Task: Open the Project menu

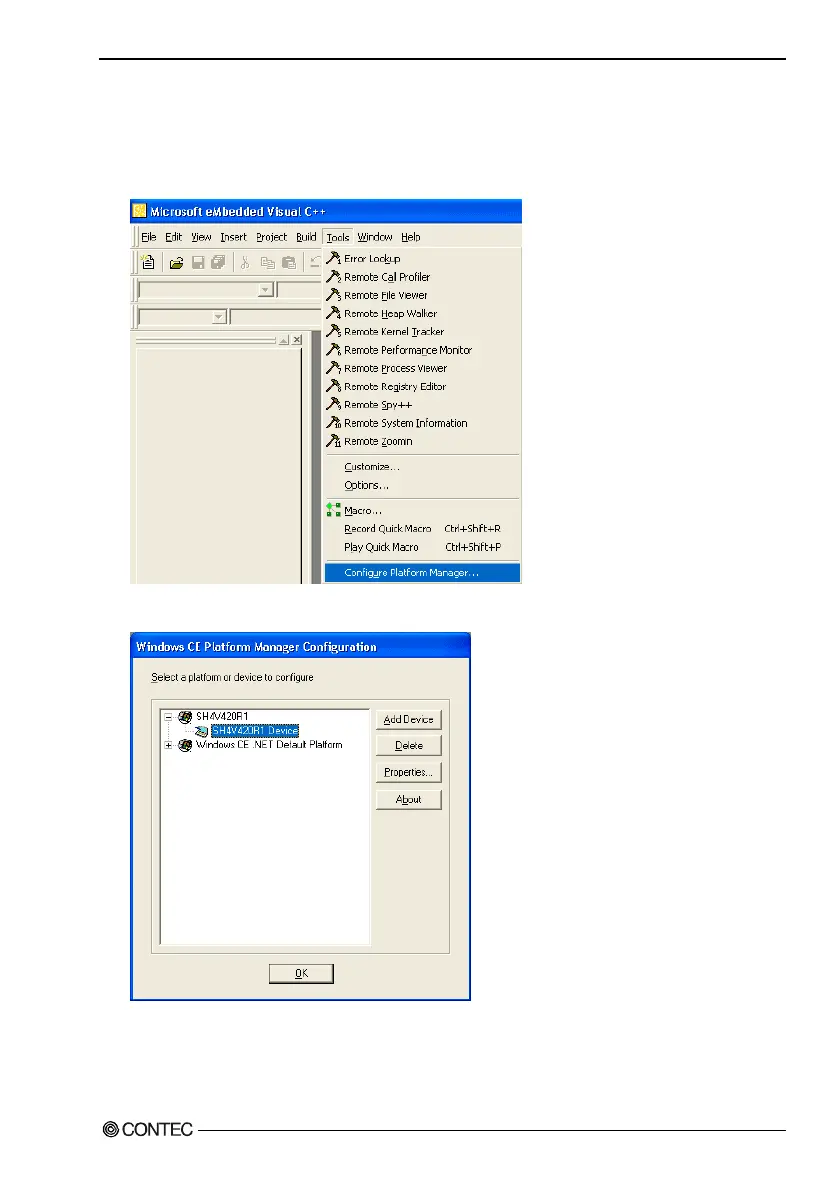Action: [272, 237]
